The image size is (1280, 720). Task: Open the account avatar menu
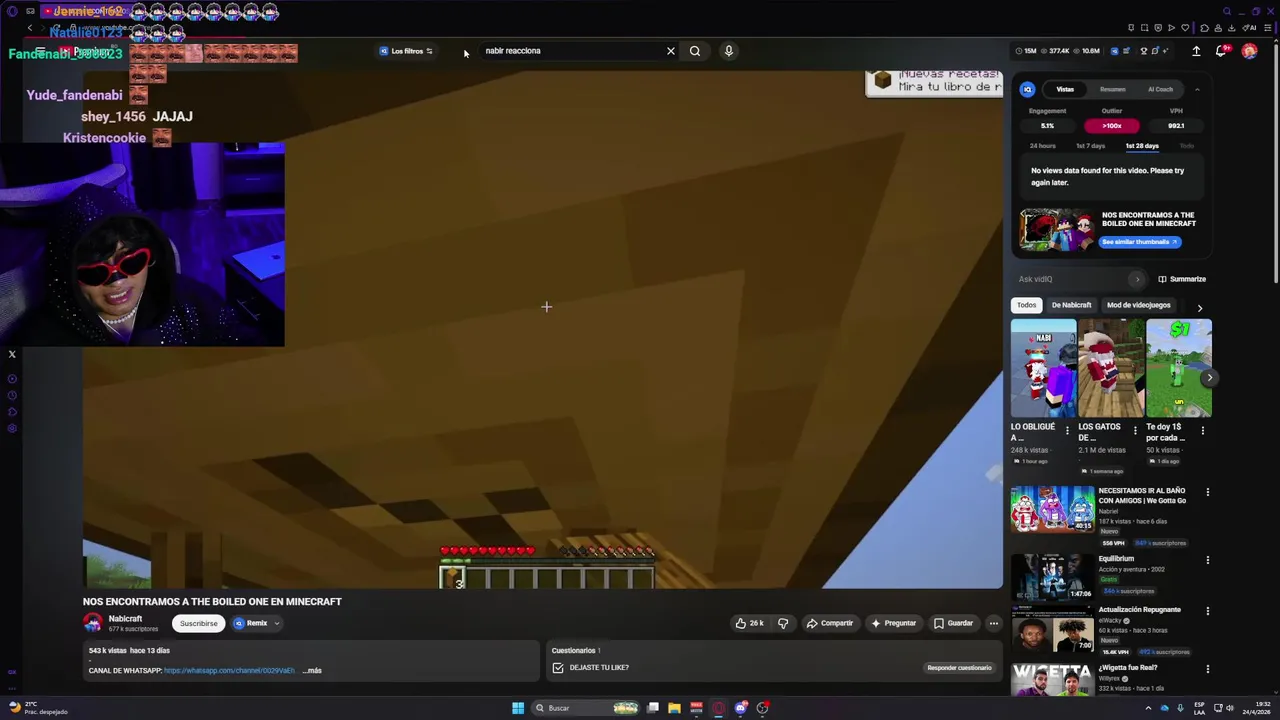1249,51
